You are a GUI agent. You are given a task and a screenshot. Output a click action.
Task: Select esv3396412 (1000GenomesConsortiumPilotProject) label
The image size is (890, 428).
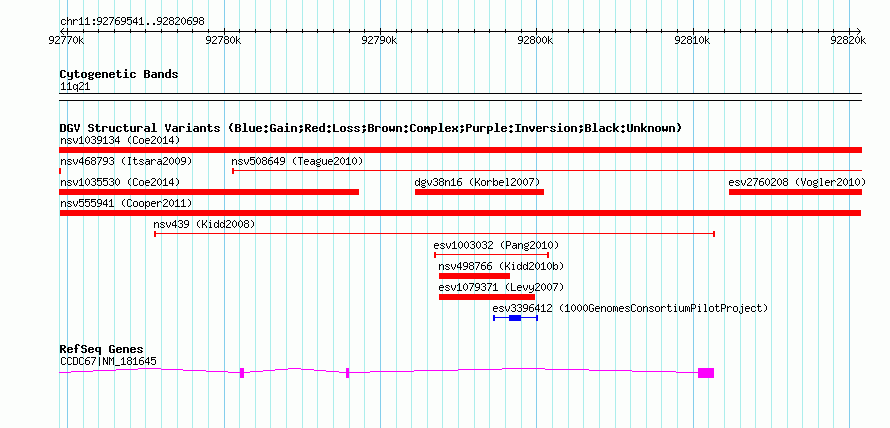(630, 308)
